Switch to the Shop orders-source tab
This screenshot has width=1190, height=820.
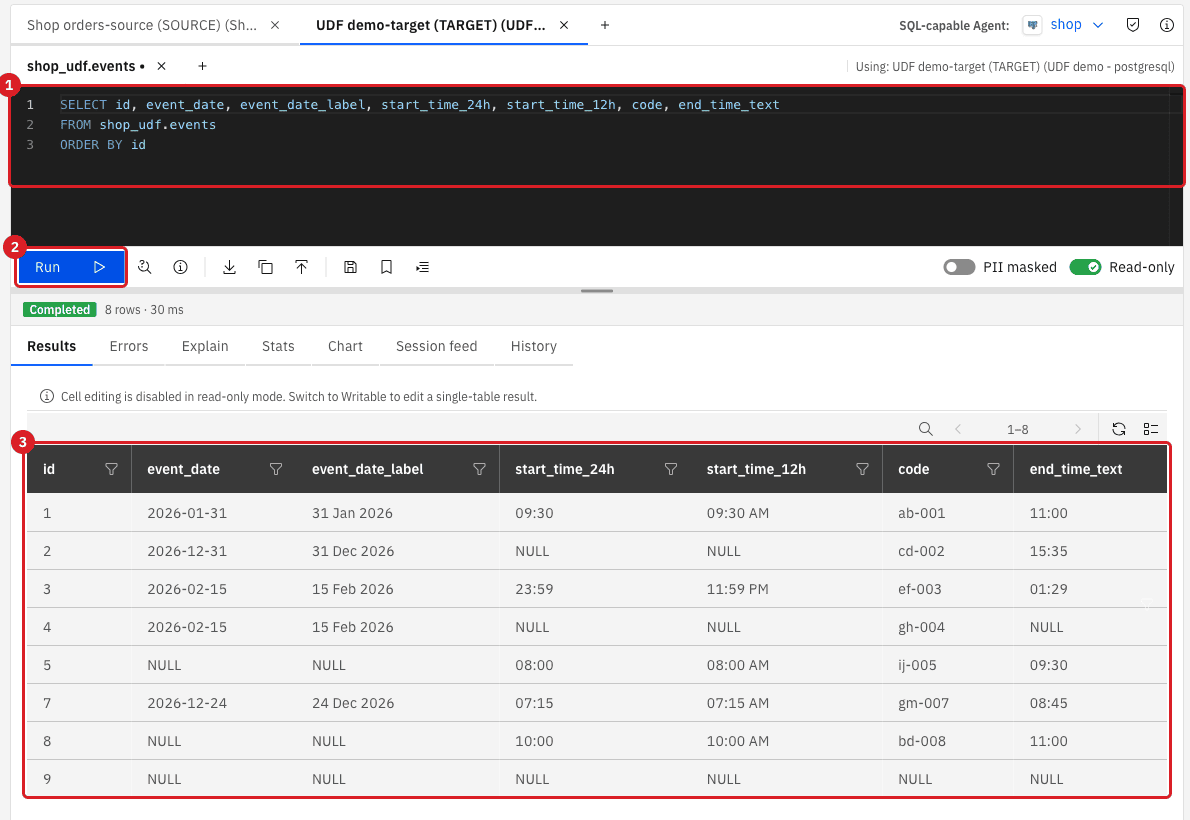pyautogui.click(x=142, y=25)
